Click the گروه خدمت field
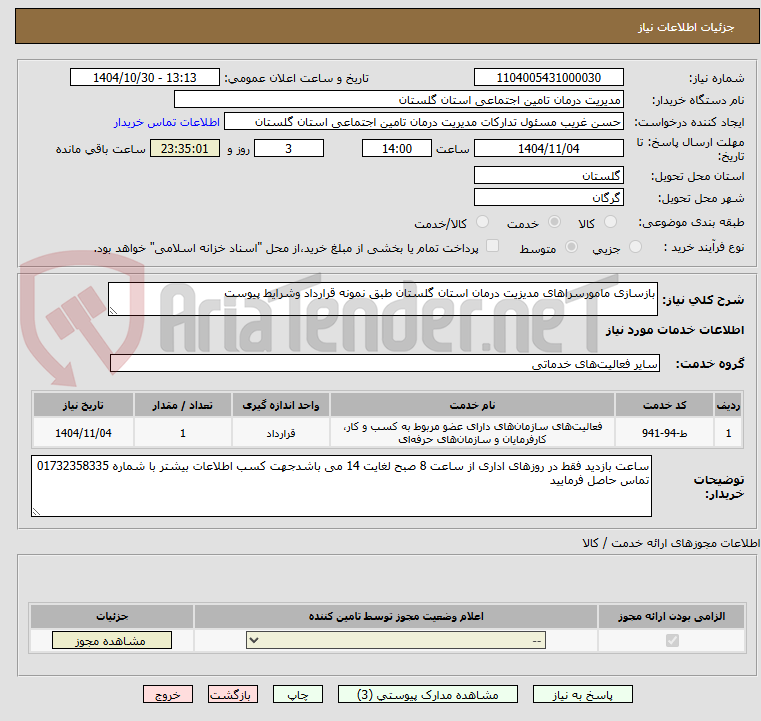Image resolution: width=761 pixels, height=721 pixels. 385,363
